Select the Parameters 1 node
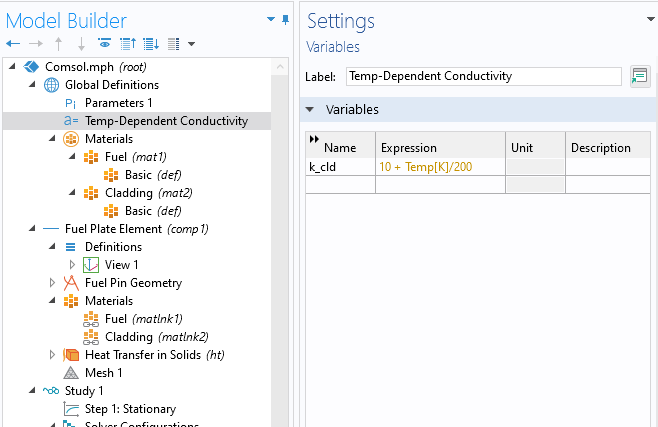Image resolution: width=658 pixels, height=427 pixels. click(x=118, y=103)
